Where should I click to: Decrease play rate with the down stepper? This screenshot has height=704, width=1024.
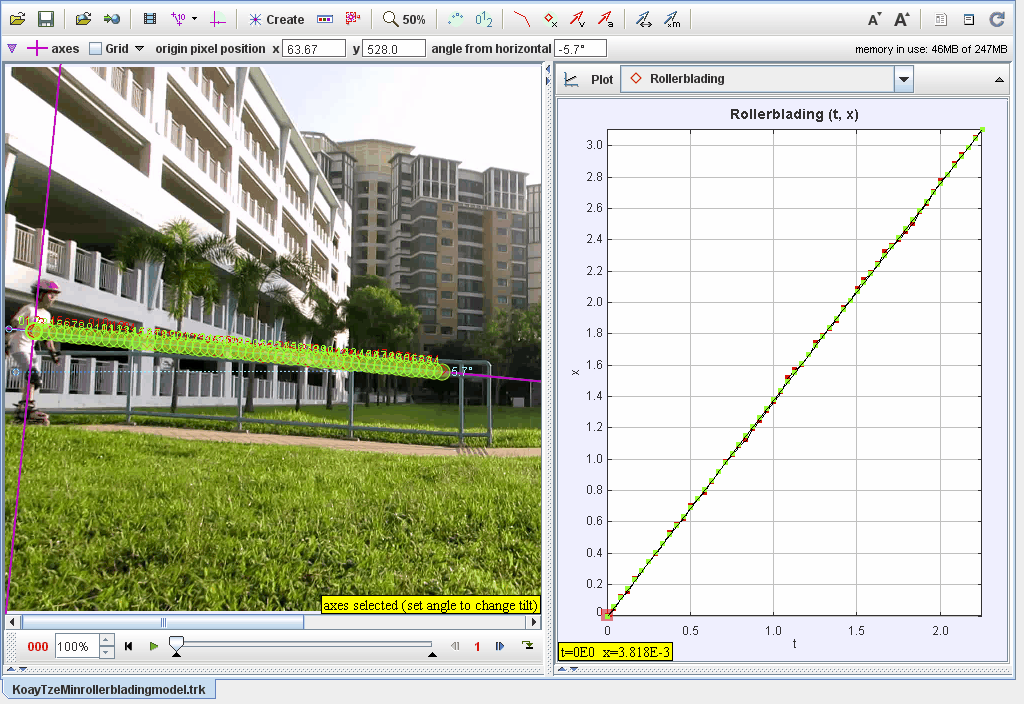107,652
